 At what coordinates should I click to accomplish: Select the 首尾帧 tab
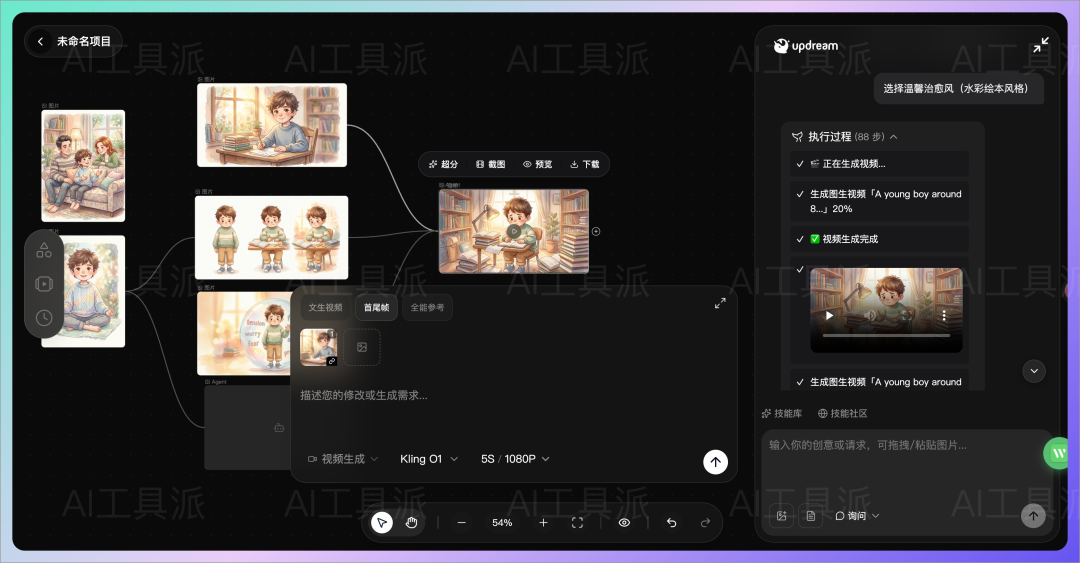(x=376, y=307)
